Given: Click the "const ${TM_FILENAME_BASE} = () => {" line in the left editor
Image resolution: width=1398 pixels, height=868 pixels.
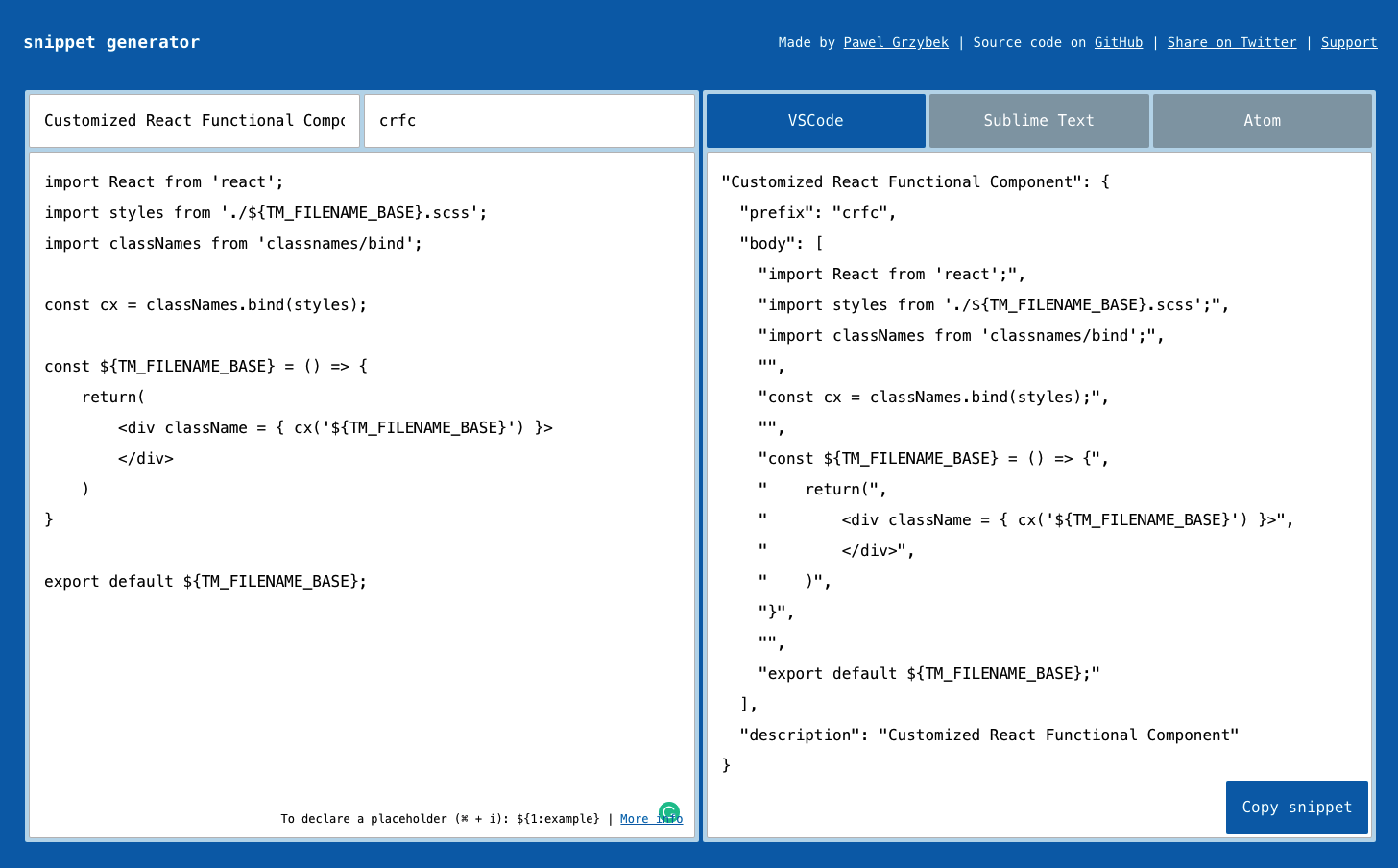Looking at the screenshot, I should tap(205, 367).
